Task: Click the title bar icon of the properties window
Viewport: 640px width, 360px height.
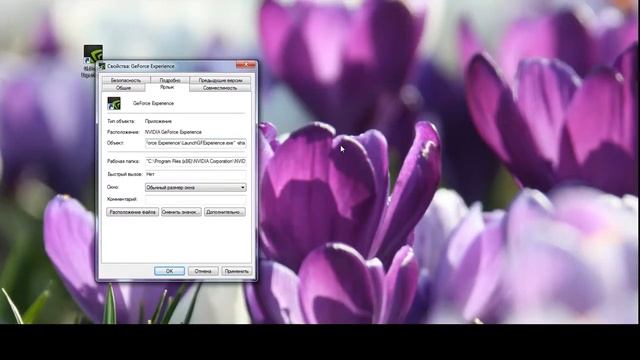Action: [x=102, y=66]
